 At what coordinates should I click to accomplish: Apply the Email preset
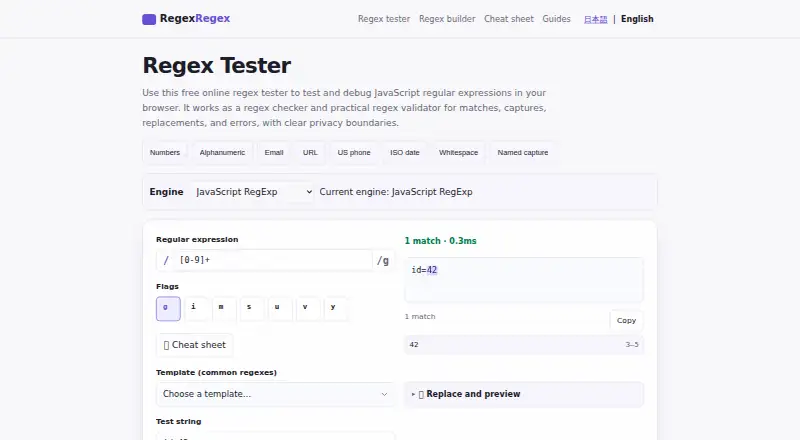[x=273, y=153]
